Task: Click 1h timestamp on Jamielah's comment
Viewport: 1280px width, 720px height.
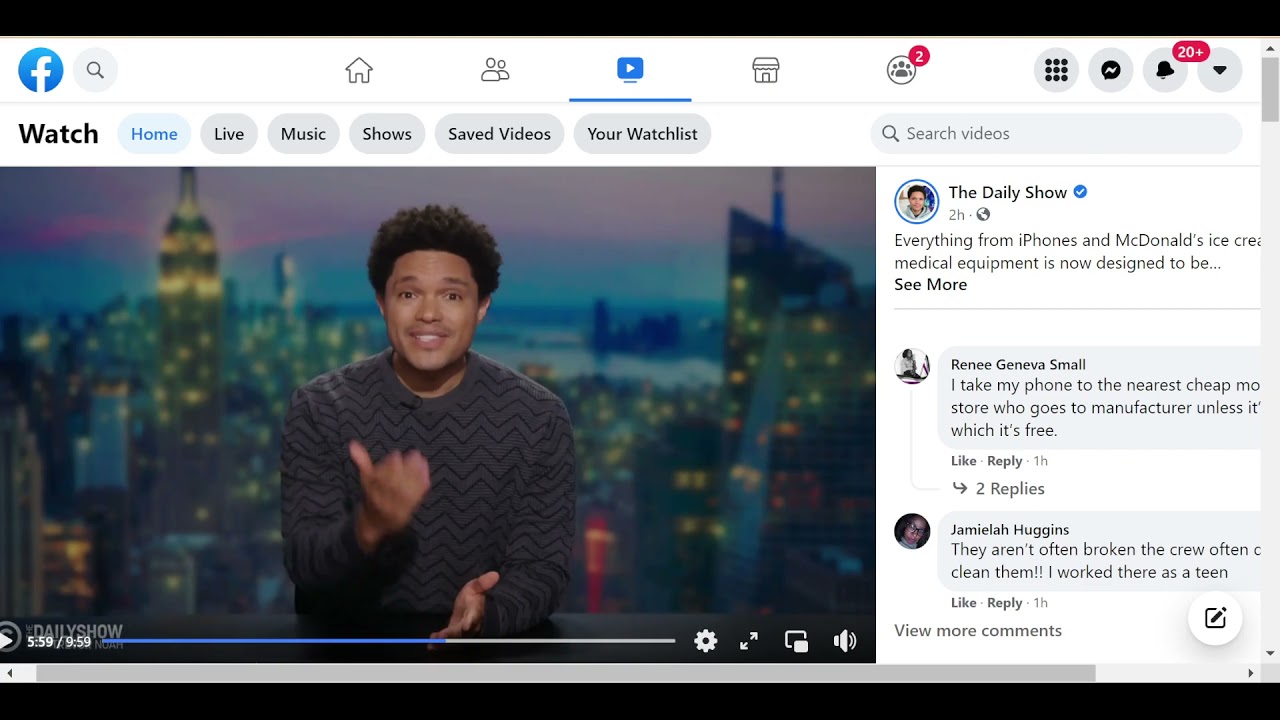Action: [1040, 603]
